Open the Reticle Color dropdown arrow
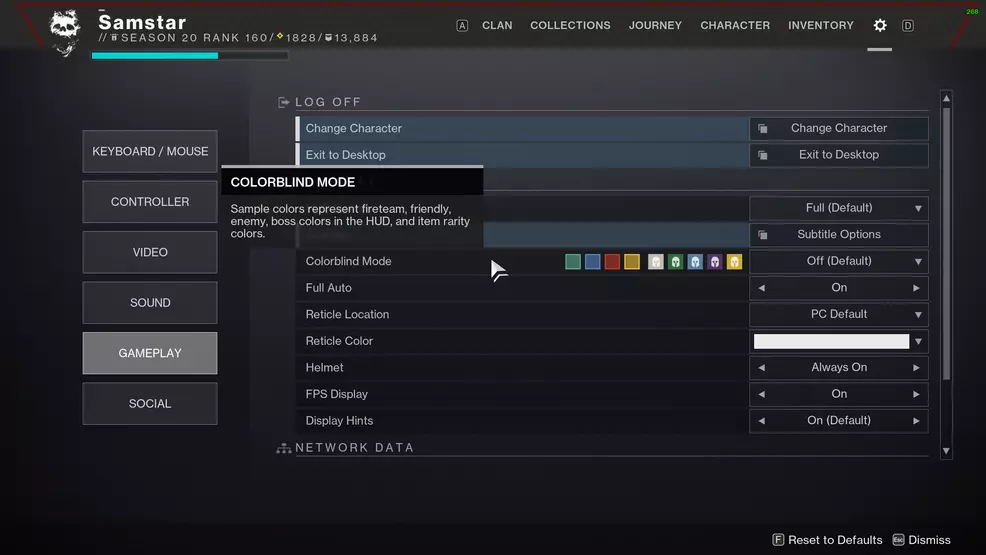986x555 pixels. 919,341
